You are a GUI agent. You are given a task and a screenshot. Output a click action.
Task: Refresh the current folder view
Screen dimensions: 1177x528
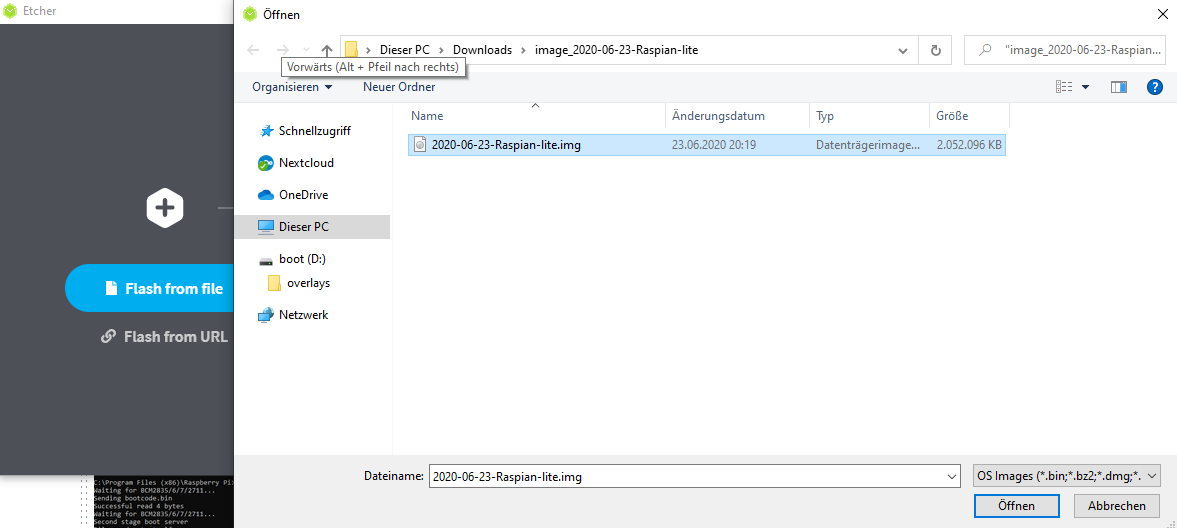click(935, 50)
